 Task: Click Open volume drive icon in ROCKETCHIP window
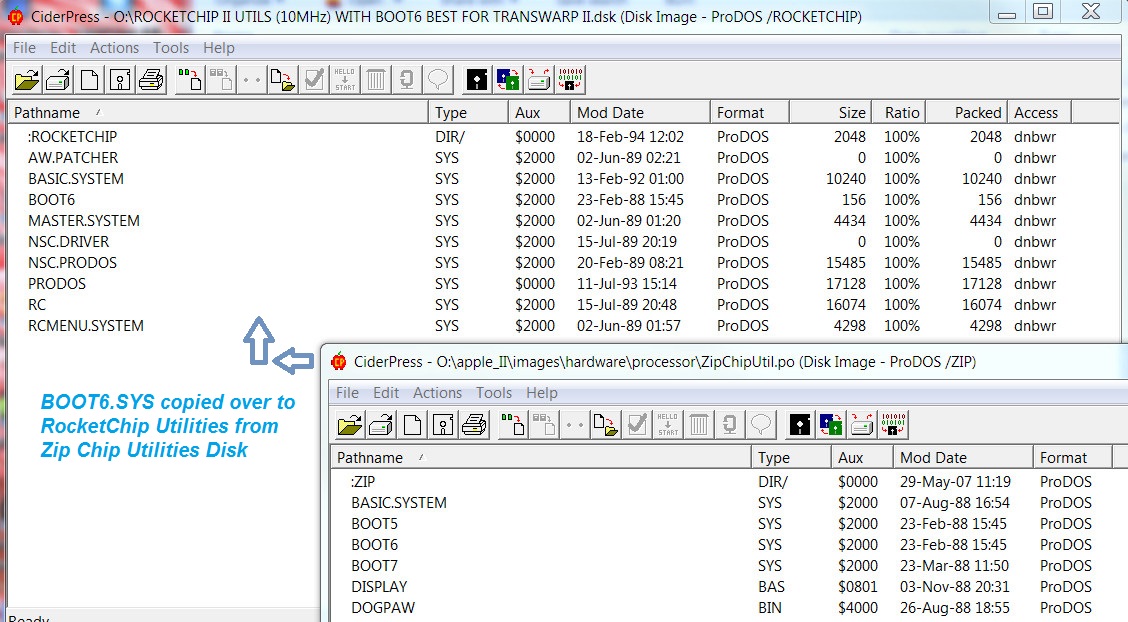point(58,79)
